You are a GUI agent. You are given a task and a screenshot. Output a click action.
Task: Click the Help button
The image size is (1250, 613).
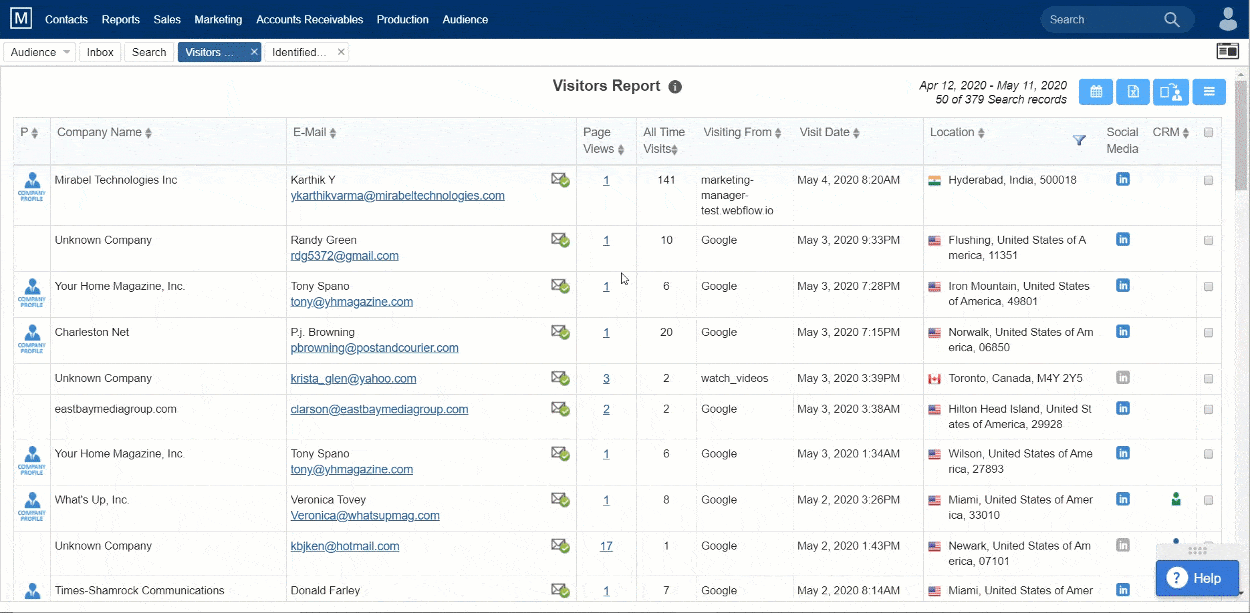[x=1197, y=578]
